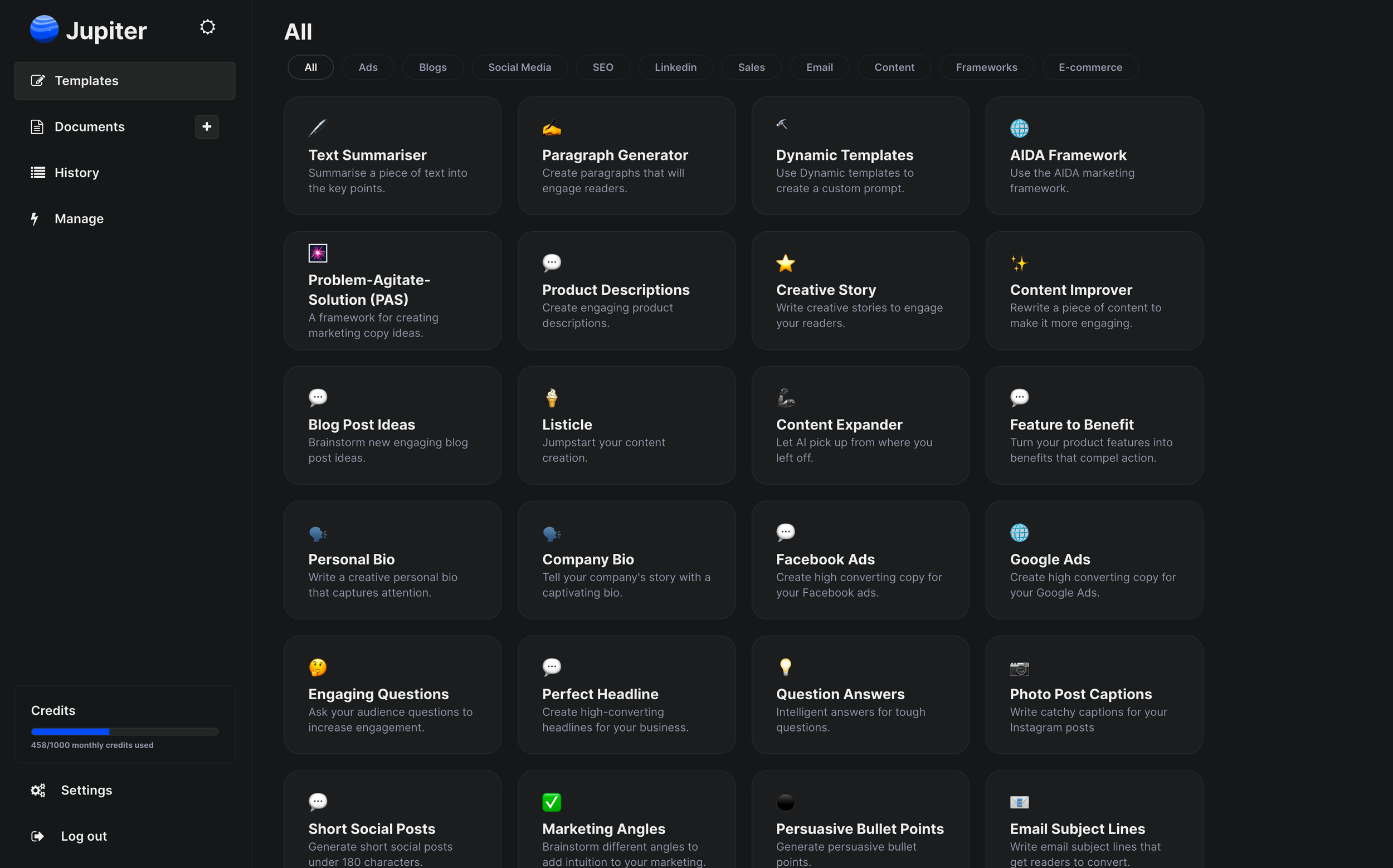Open the Listicle template card
The image size is (1393, 868).
click(626, 425)
